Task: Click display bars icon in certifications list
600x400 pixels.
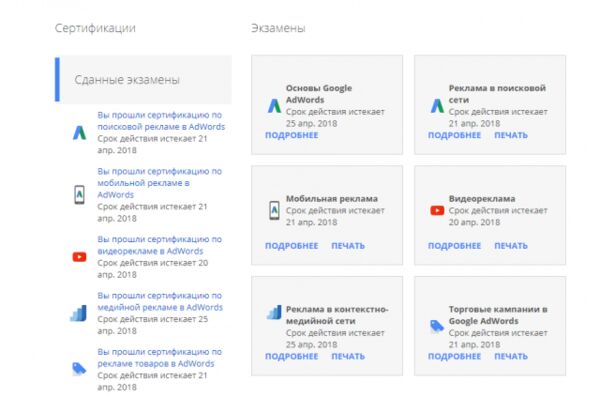Action: pyautogui.click(x=79, y=313)
